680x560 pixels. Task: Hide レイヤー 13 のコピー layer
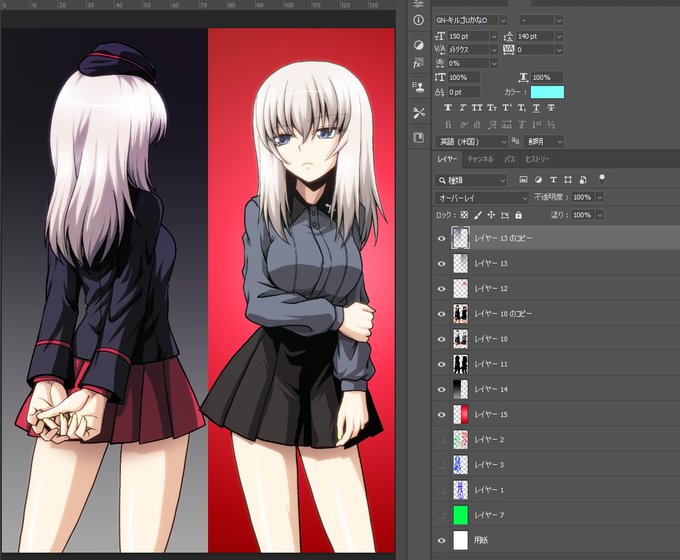[441, 239]
